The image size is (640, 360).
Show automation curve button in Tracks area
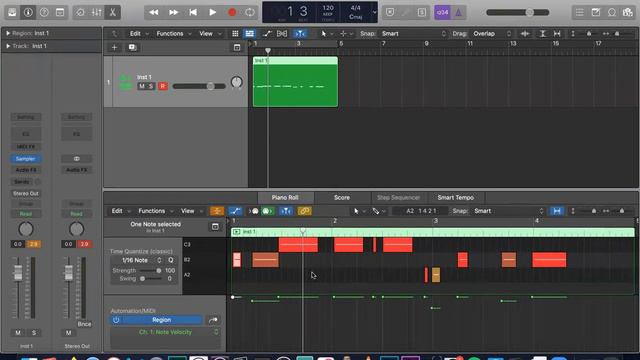tap(267, 33)
